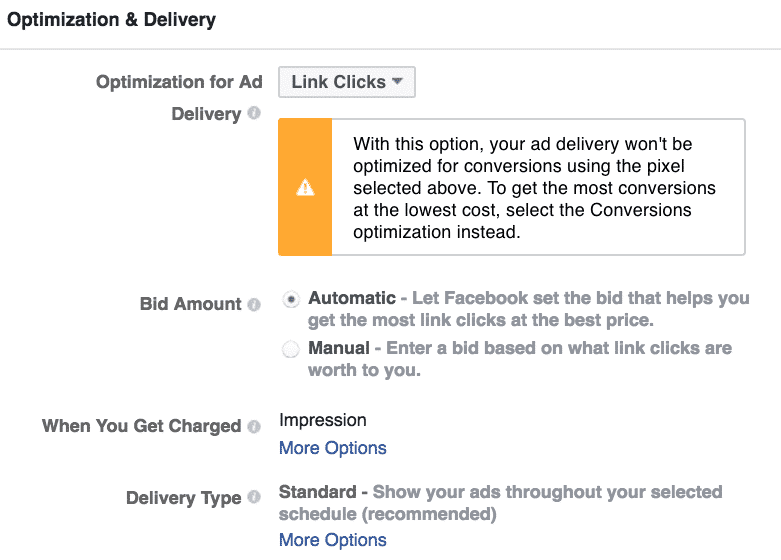Click the conversions warning message text
The height and width of the screenshot is (560, 781).
click(x=534, y=188)
